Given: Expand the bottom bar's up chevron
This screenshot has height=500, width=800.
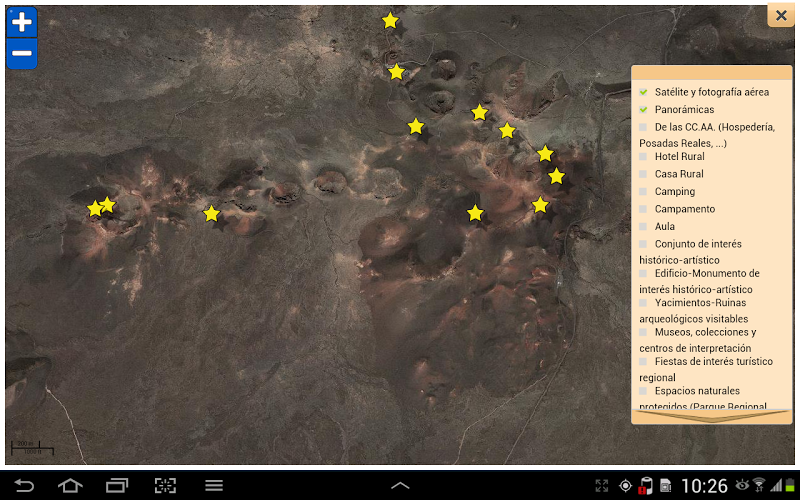Looking at the screenshot, I should (x=400, y=486).
